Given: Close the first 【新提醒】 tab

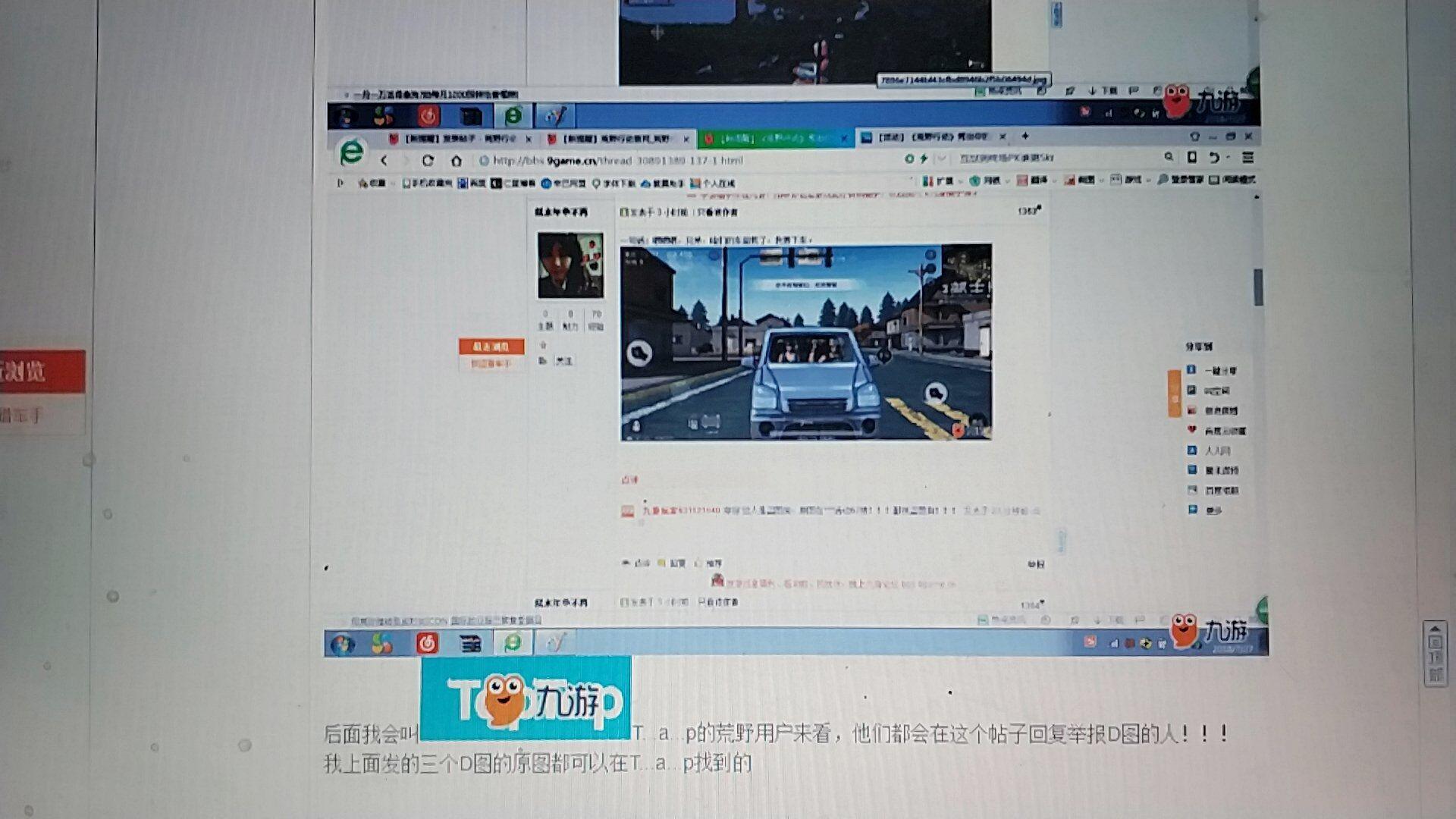Looking at the screenshot, I should 529,140.
